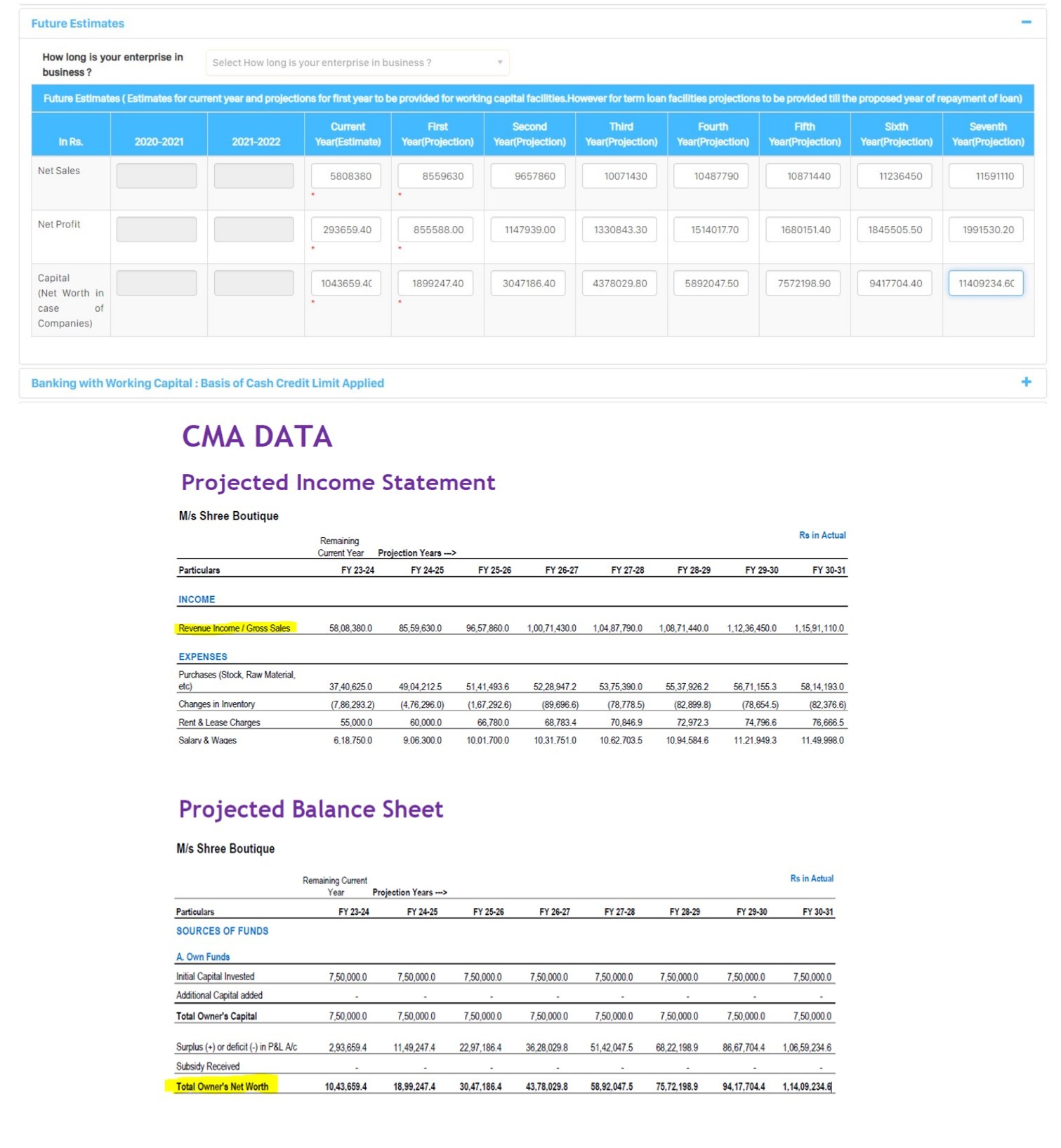Click the Future Estimates section heading
This screenshot has height=1148, width=1061.
click(x=78, y=24)
